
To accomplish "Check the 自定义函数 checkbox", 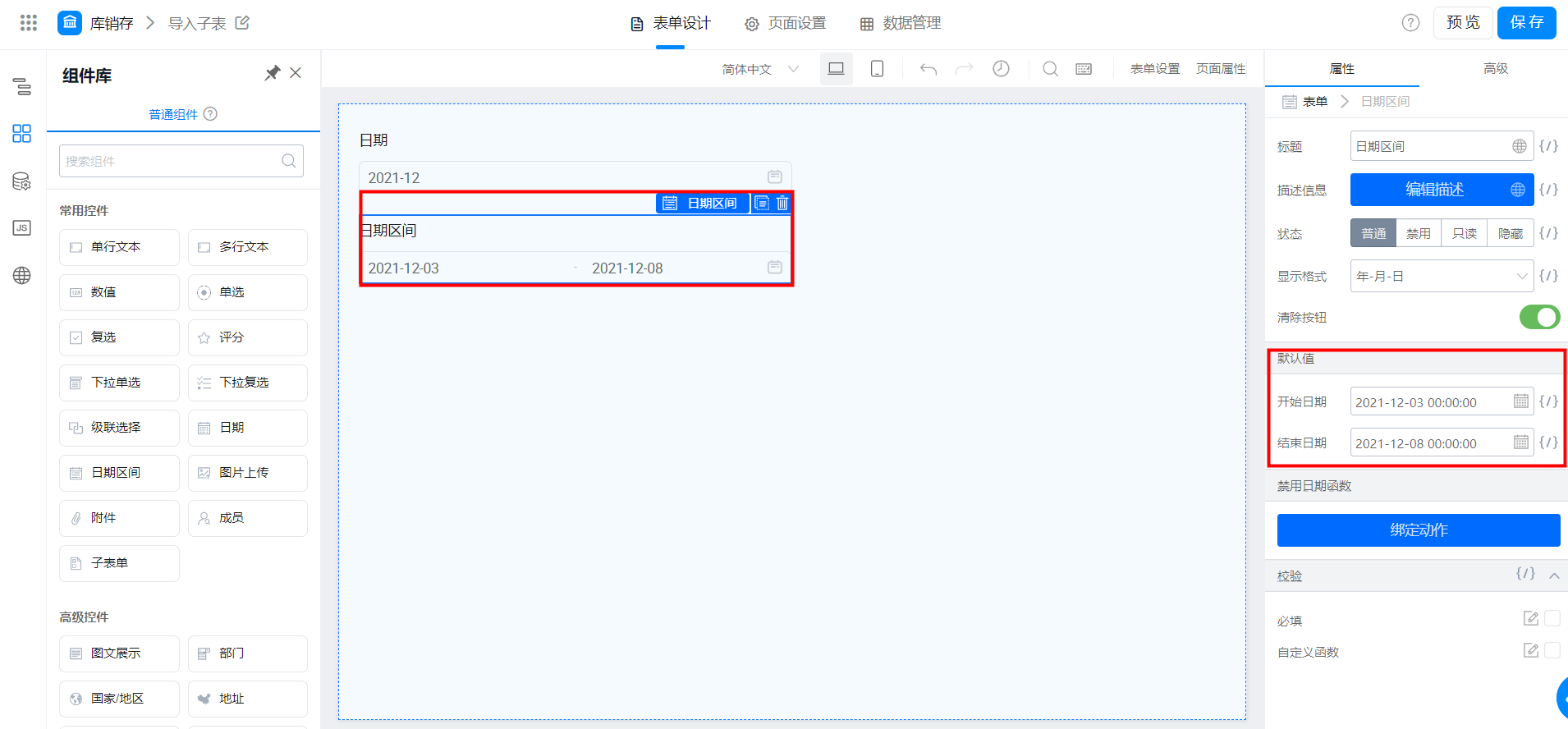I will pyautogui.click(x=1552, y=650).
